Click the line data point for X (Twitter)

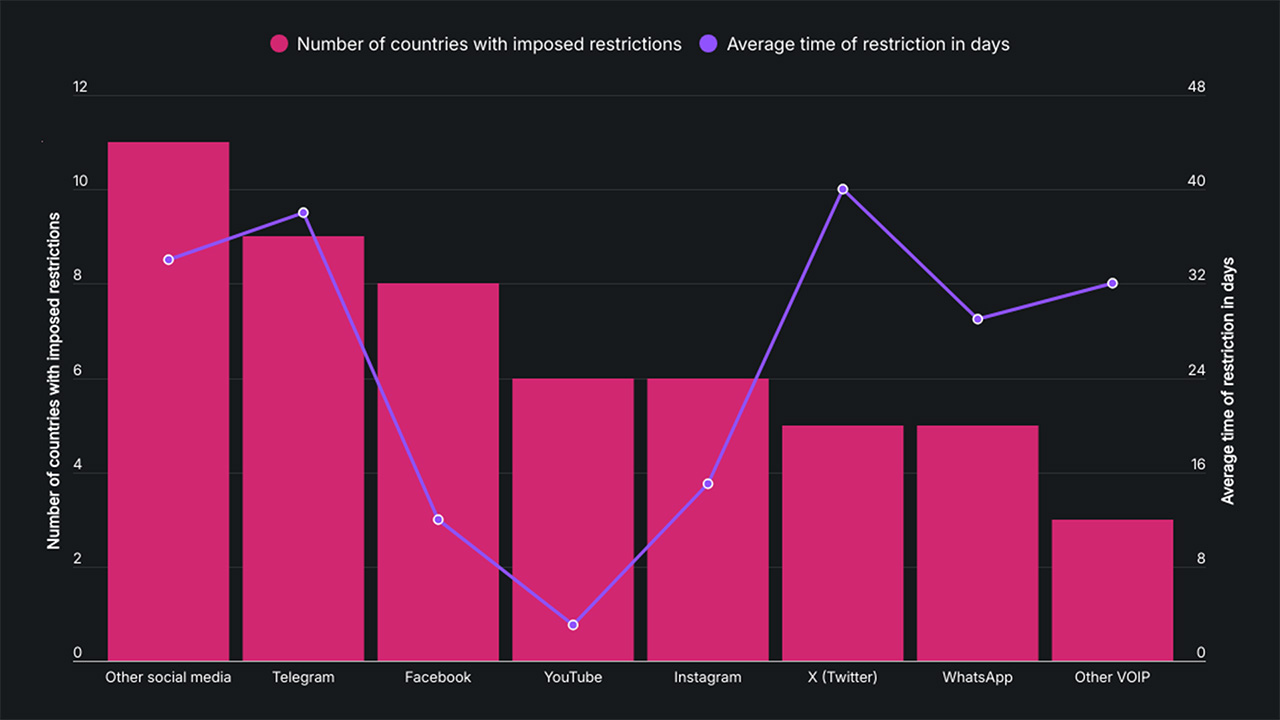(x=843, y=189)
